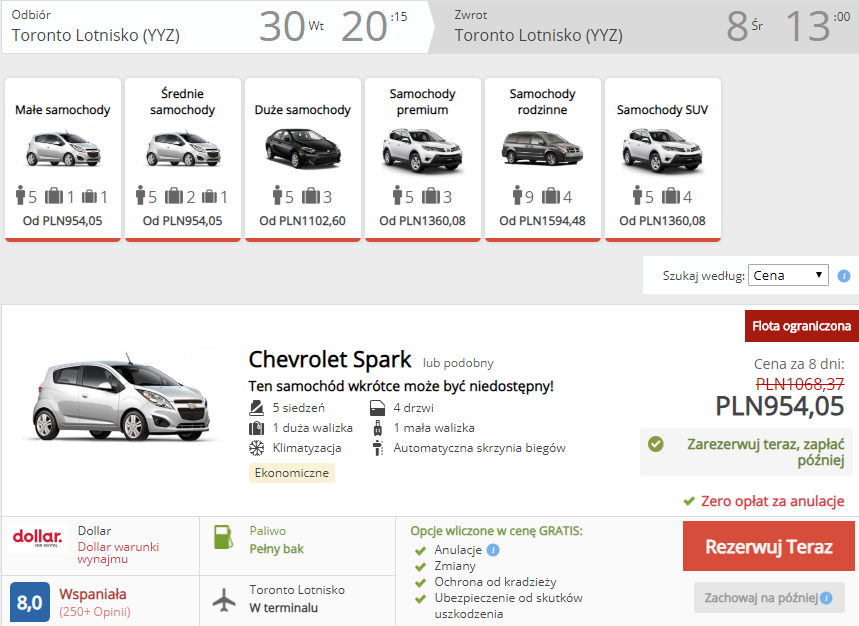Click the white SUV in Samochody premium
Viewport: 859px width, 626px height.
click(422, 149)
